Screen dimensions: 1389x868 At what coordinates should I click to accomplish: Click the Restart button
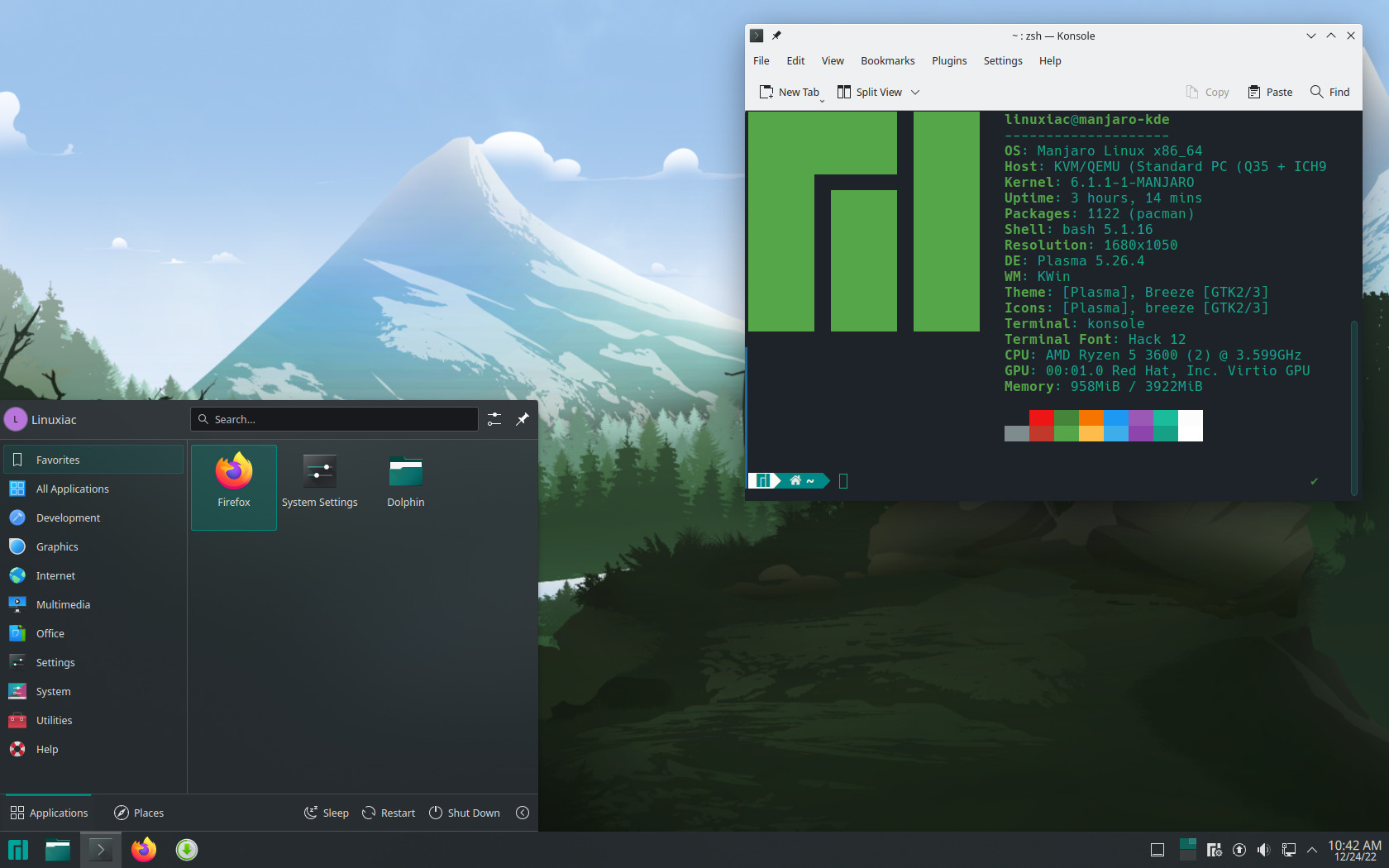(x=389, y=813)
